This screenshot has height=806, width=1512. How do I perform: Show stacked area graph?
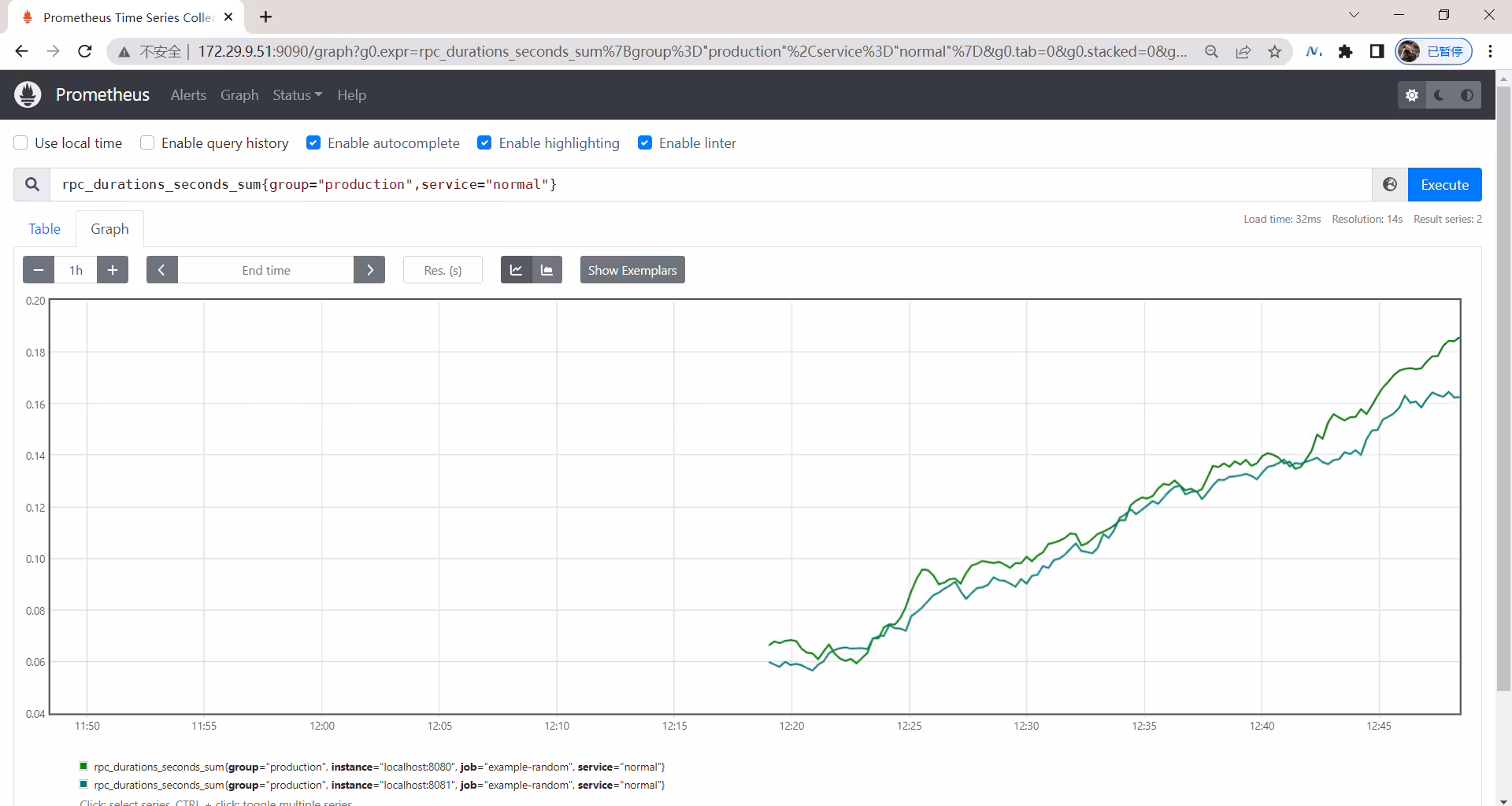click(547, 270)
